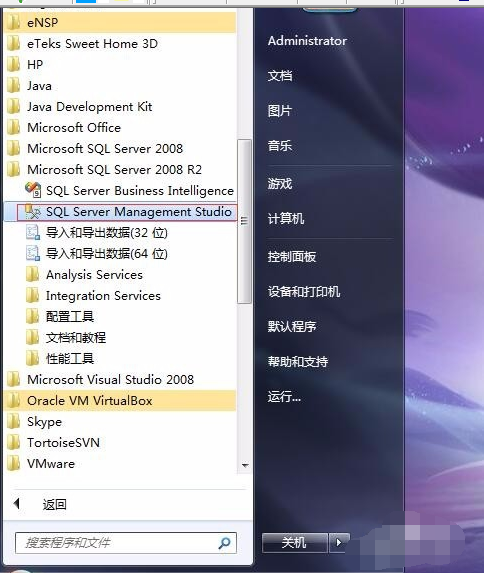Open Administrator user folder

coord(307,41)
